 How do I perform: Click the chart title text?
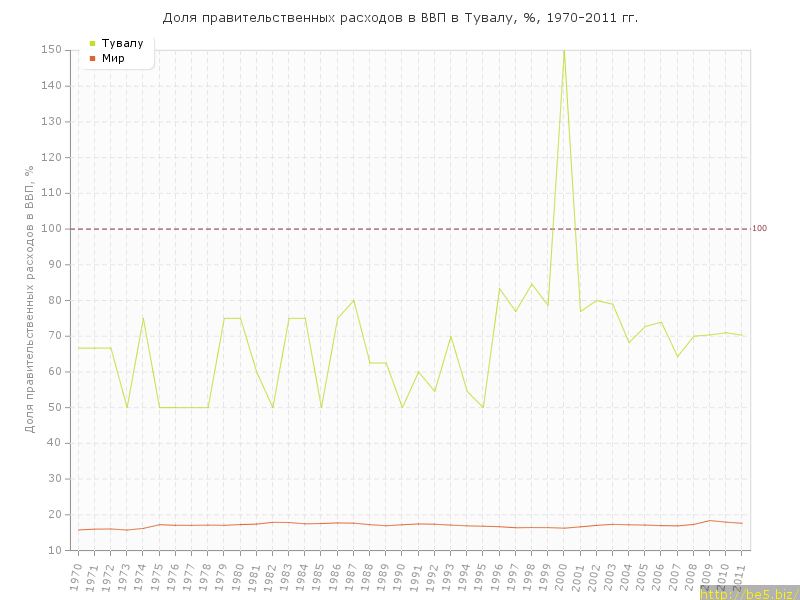400,18
